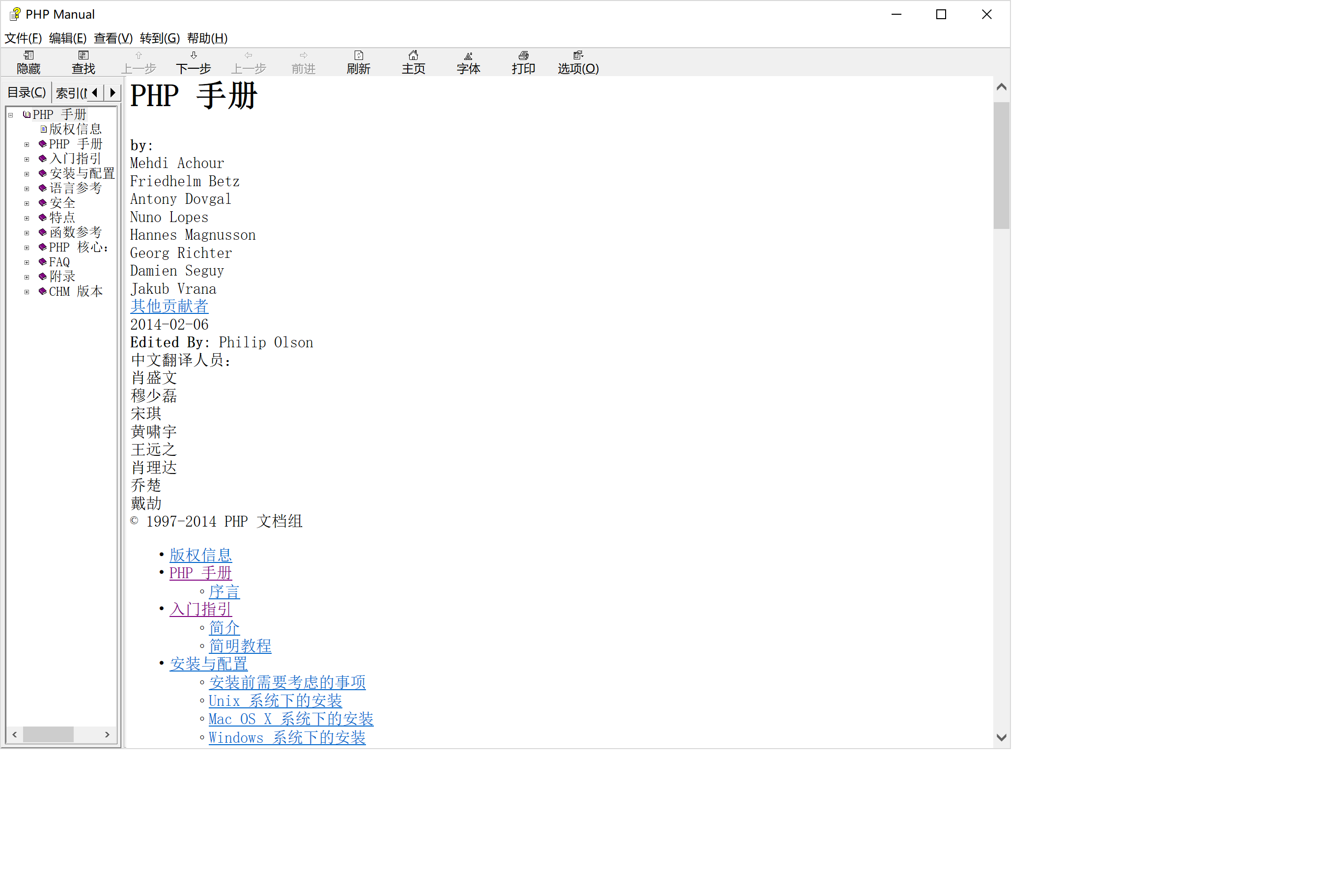Open the 版权信息 link in the content
The image size is (1344, 896).
coord(200,556)
